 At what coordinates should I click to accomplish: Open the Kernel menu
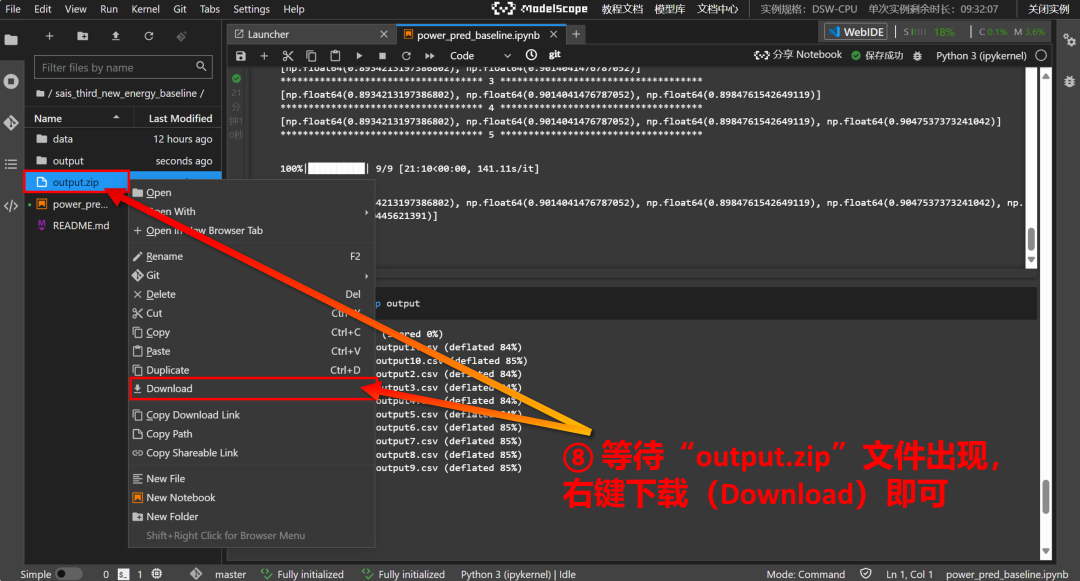pyautogui.click(x=145, y=9)
